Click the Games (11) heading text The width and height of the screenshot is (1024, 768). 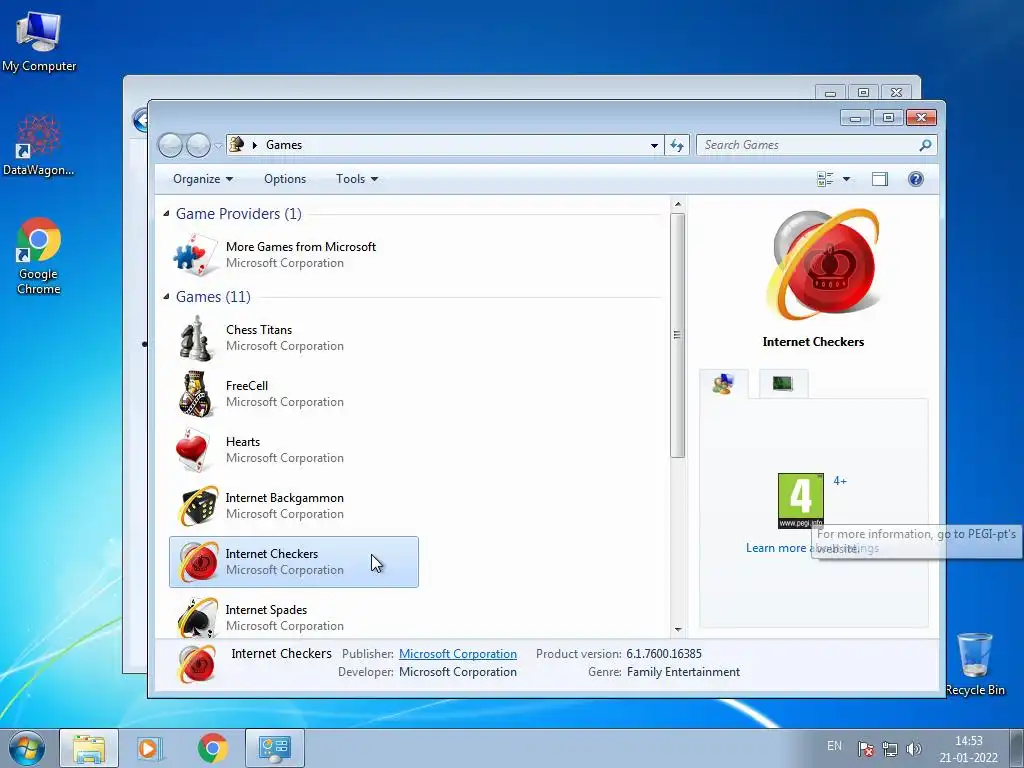(x=213, y=296)
